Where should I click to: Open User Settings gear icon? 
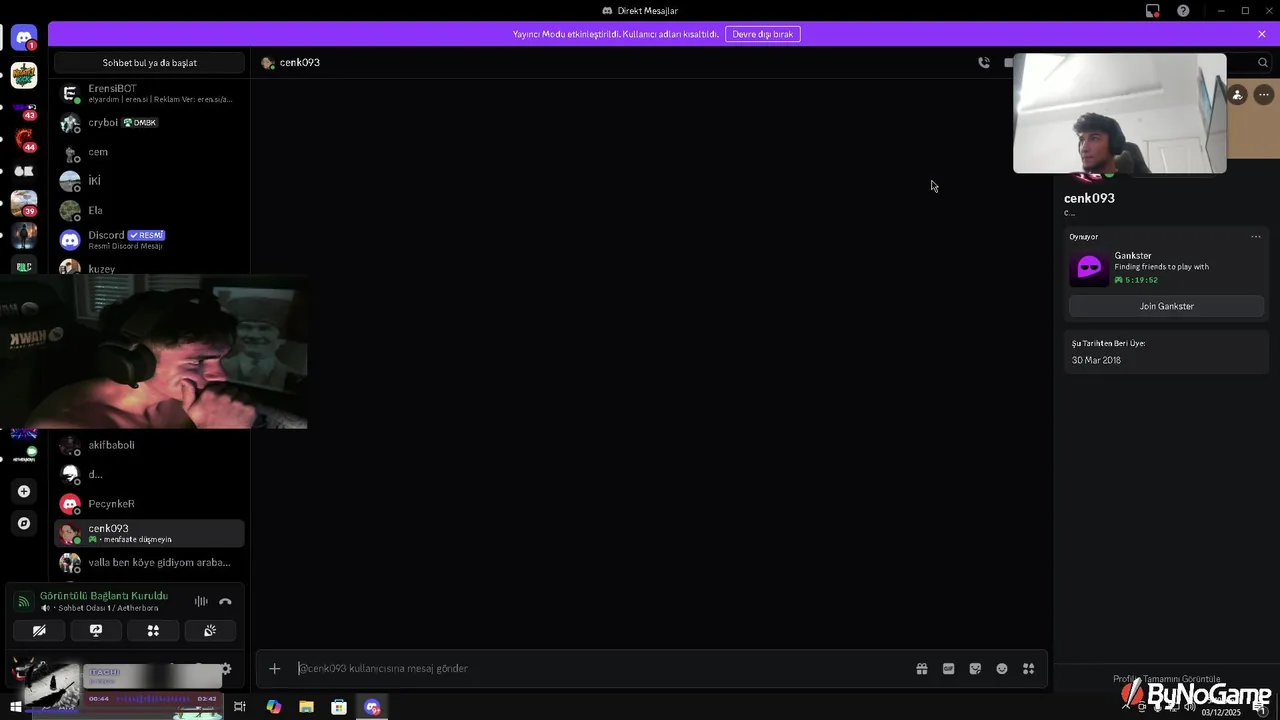click(x=226, y=669)
